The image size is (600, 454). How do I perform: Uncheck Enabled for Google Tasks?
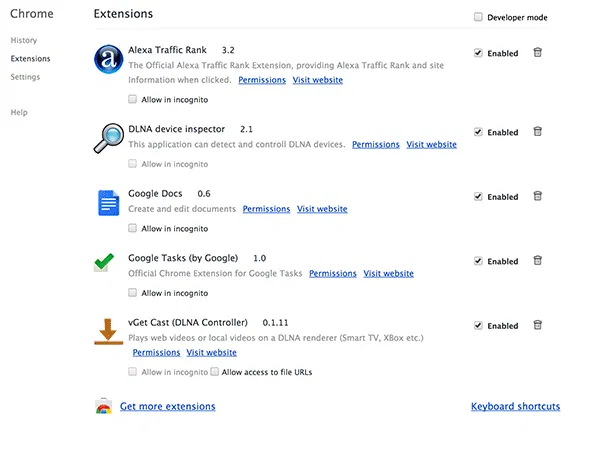478,261
